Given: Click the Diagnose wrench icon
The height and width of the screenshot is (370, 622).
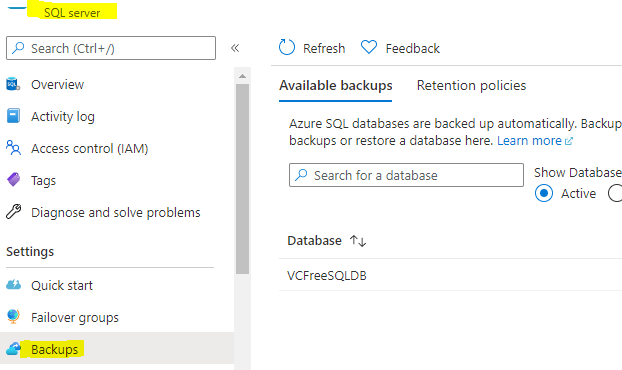Looking at the screenshot, I should click(13, 212).
